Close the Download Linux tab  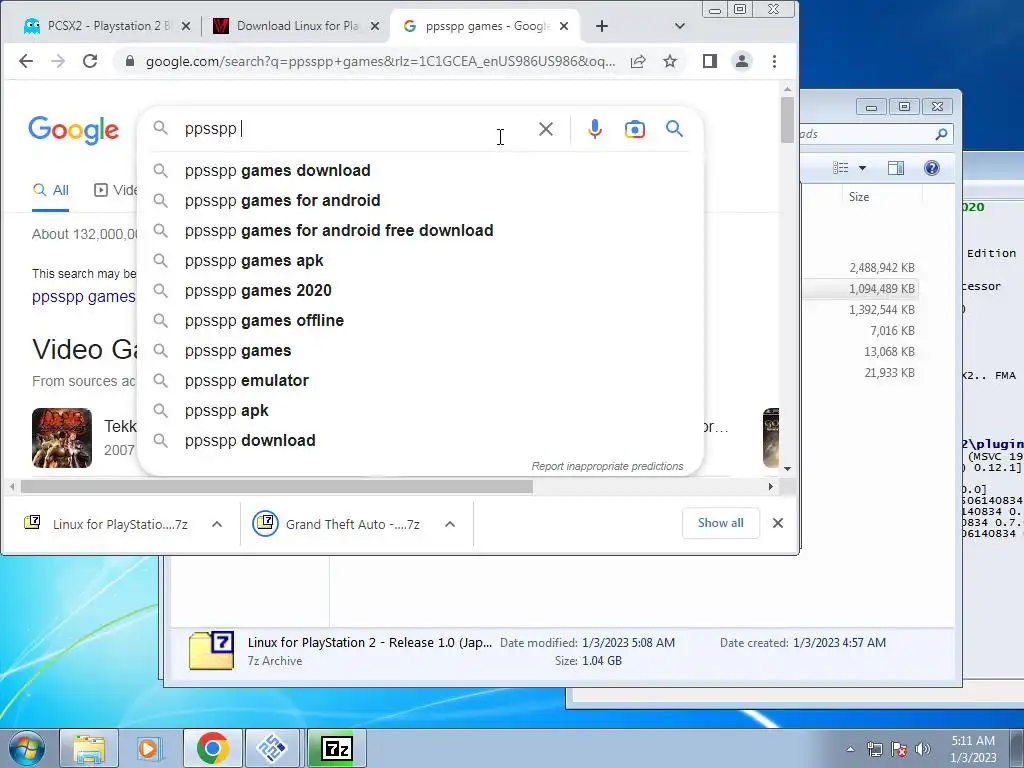coord(375,26)
